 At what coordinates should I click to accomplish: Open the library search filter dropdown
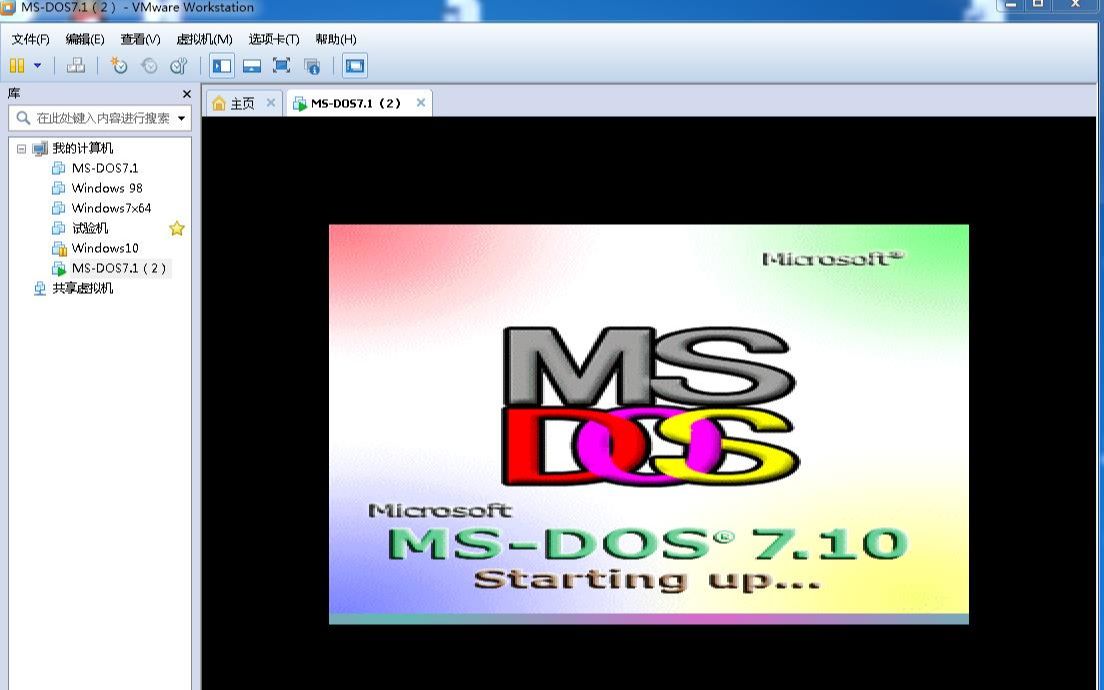(x=182, y=117)
